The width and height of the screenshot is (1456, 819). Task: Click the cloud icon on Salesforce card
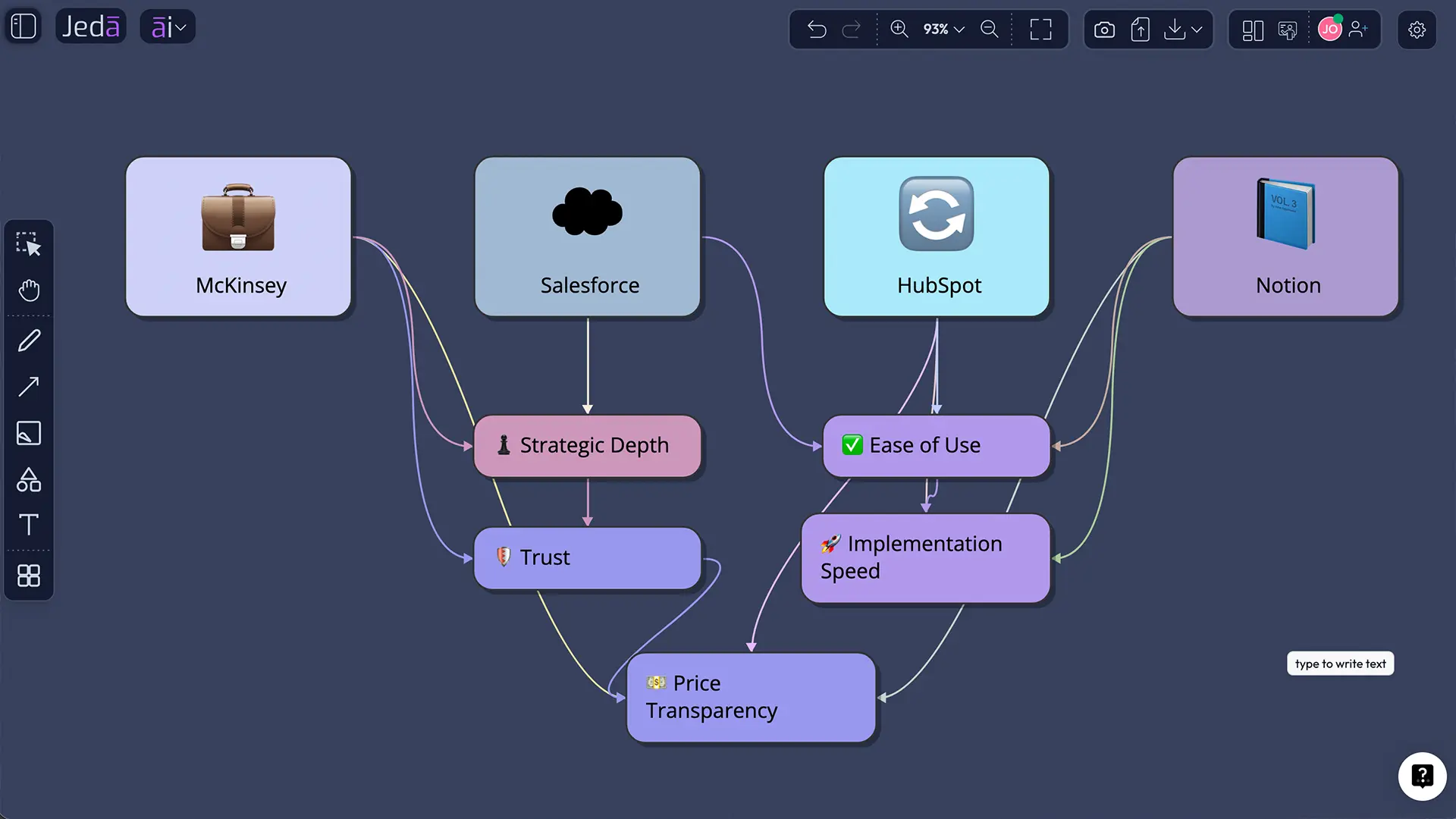pos(588,211)
